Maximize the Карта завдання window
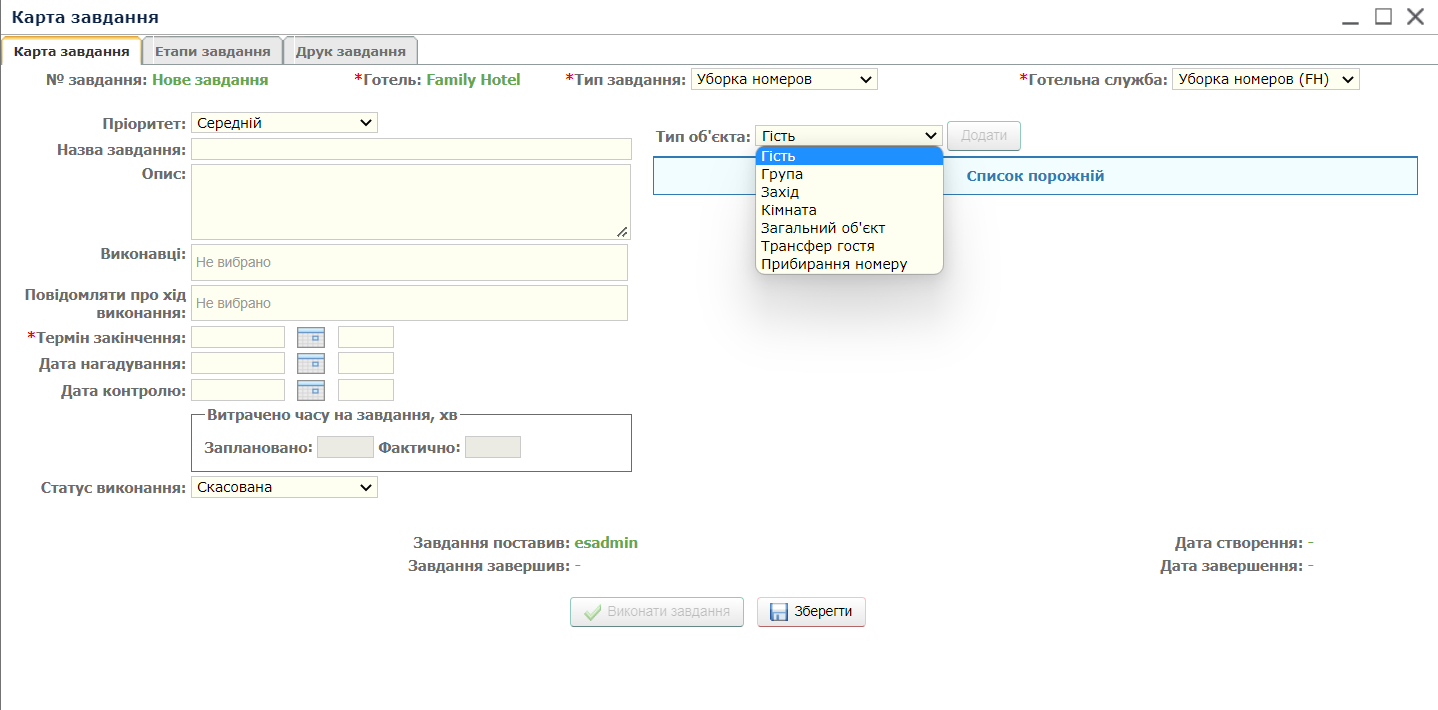This screenshot has width=1438, height=710. tap(1383, 16)
